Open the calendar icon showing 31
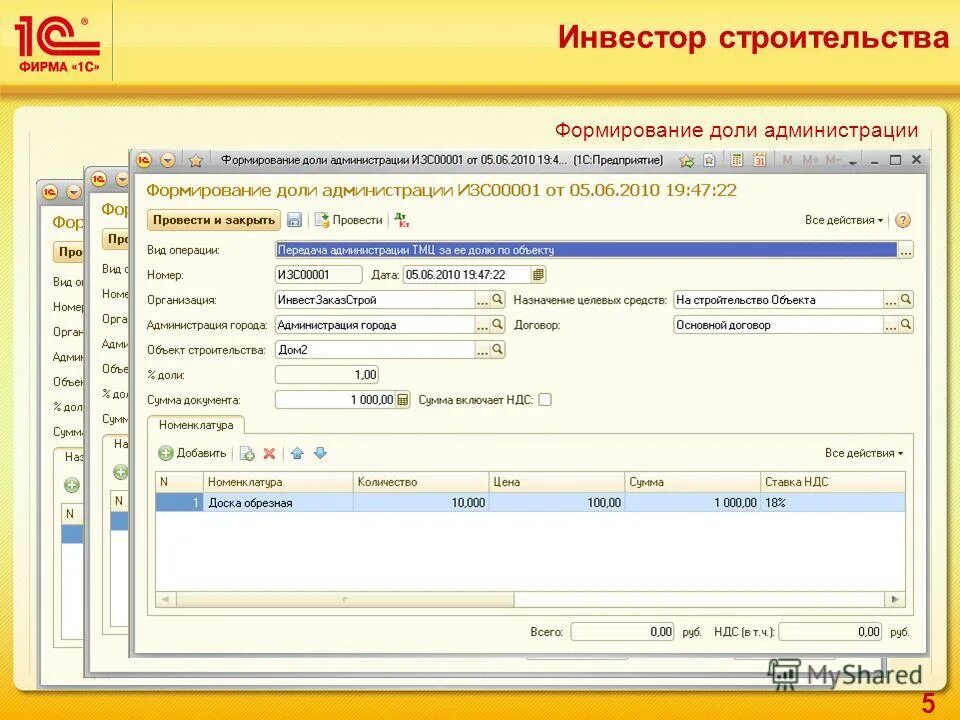The width and height of the screenshot is (960, 720). coord(760,160)
